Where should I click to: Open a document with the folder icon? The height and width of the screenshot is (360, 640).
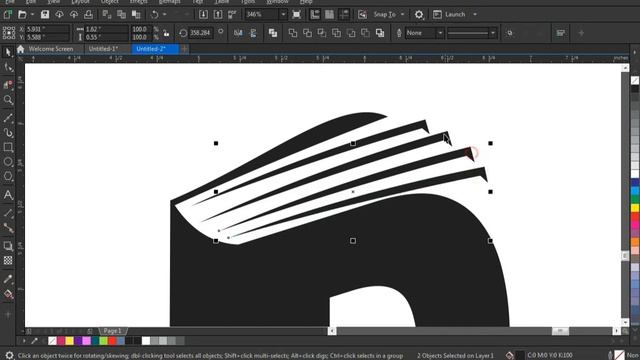click(22, 14)
